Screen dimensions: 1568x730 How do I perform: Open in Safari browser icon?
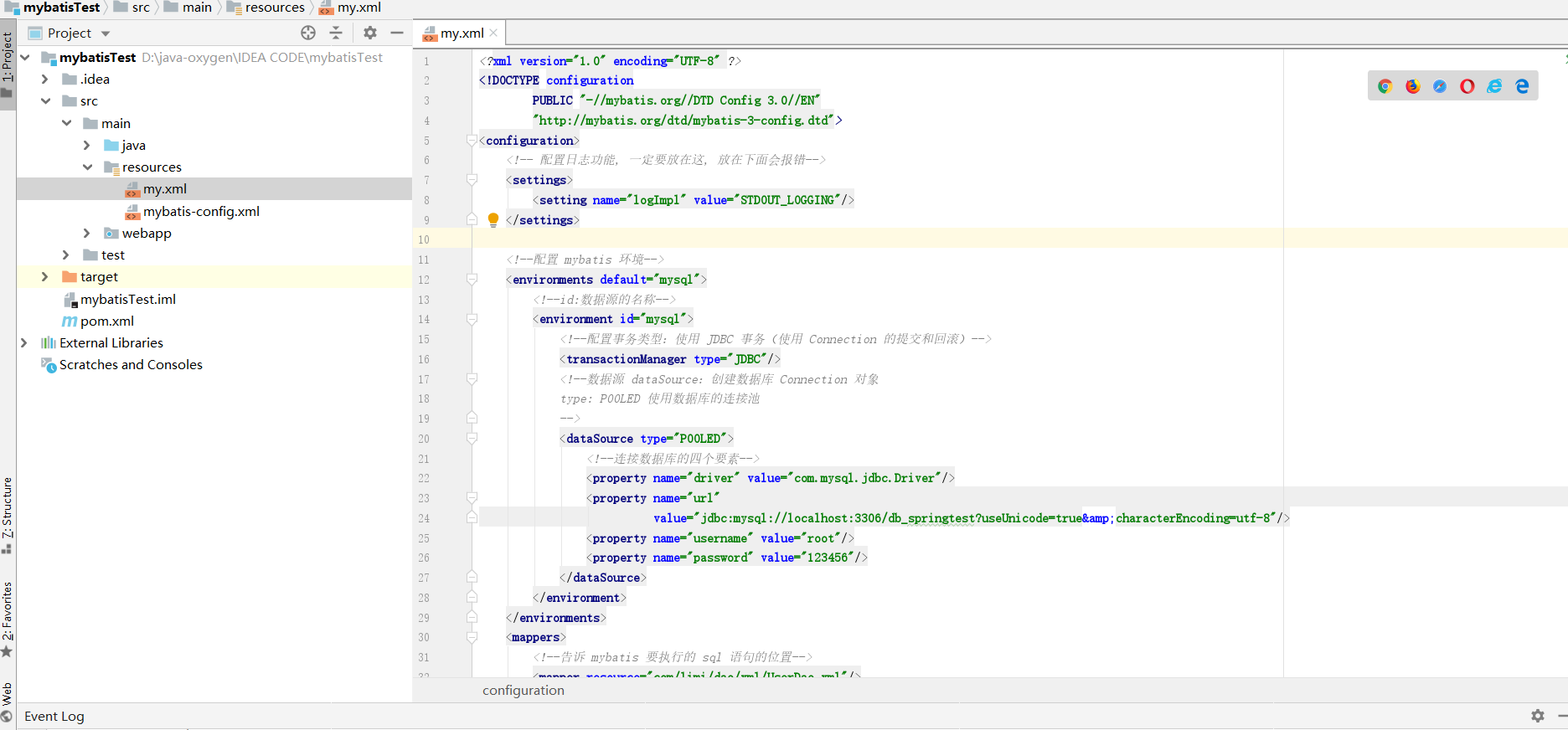(x=1440, y=86)
